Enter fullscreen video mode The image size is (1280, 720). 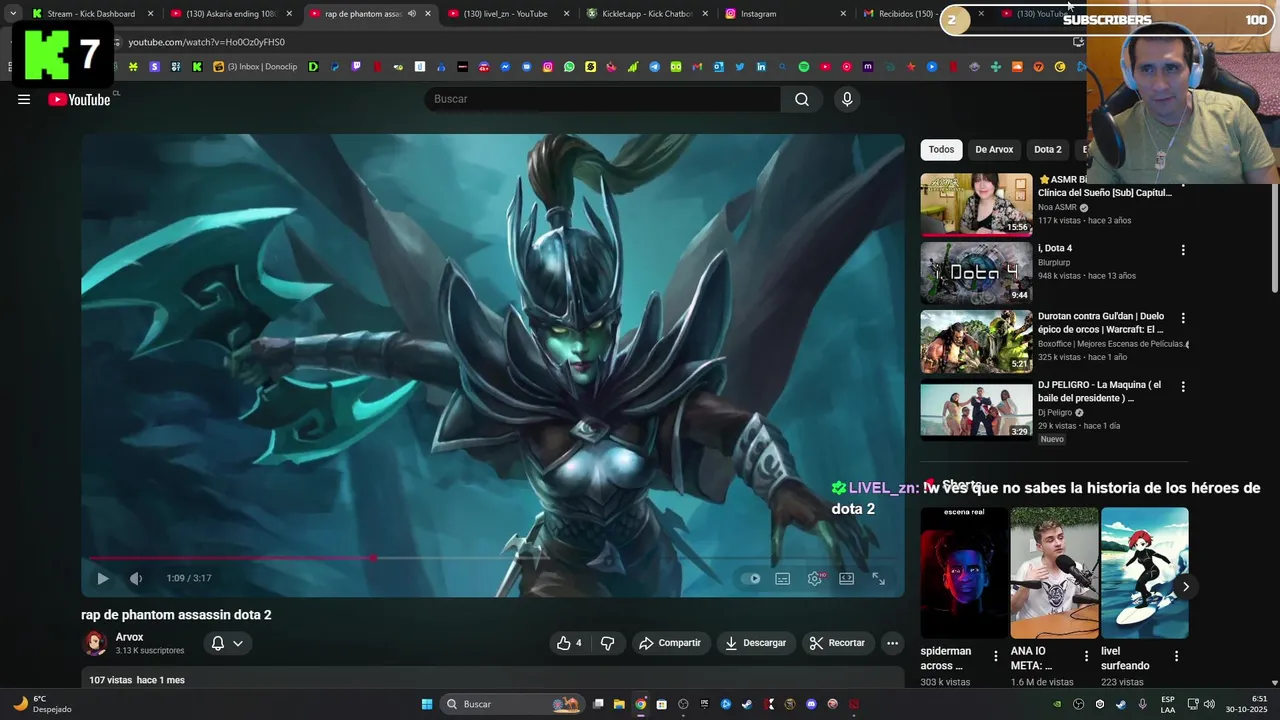click(879, 578)
